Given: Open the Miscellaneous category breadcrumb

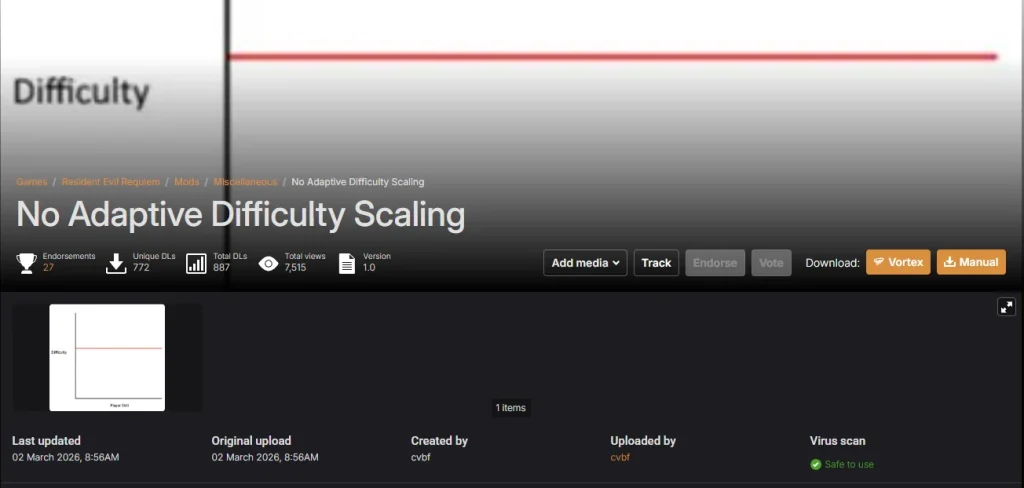Looking at the screenshot, I should coord(245,182).
